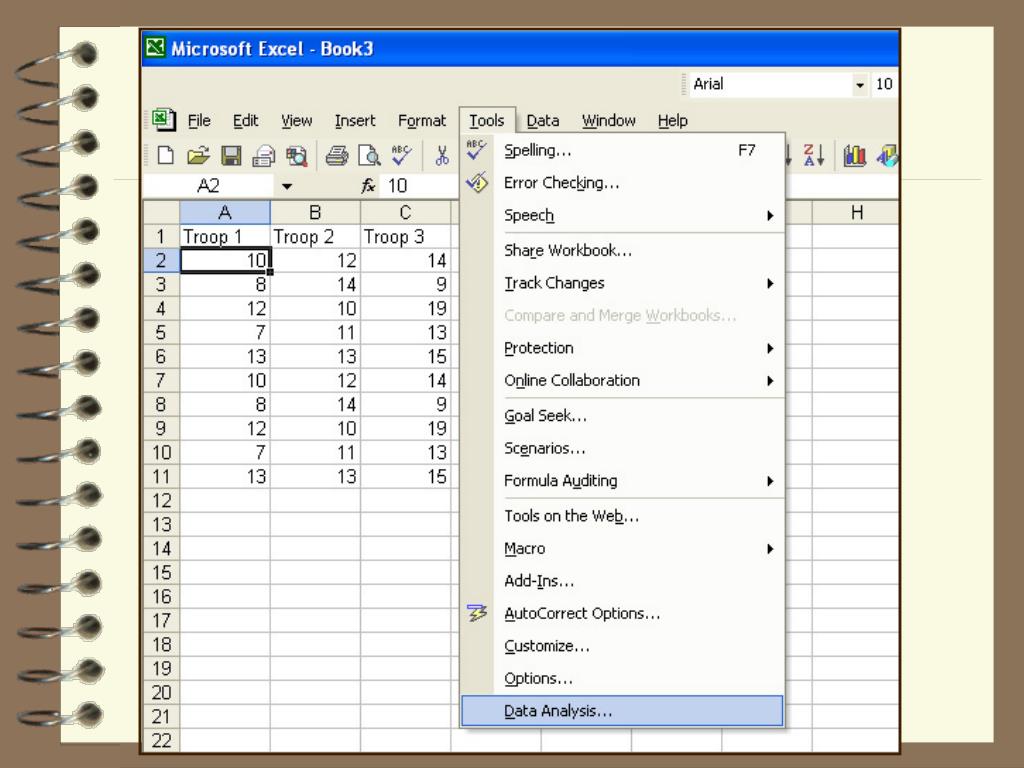Click the permission/email icon next to Save
1024x768 pixels.
click(264, 155)
